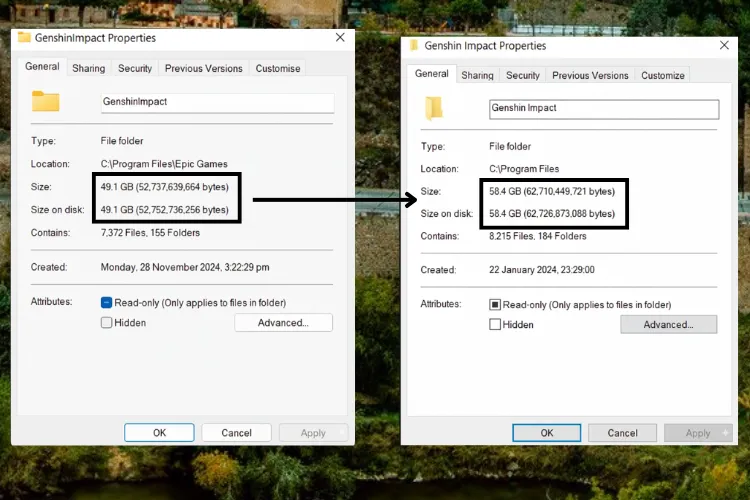750x500 pixels.
Task: Open the Security tab in the right dialog
Action: (x=522, y=75)
